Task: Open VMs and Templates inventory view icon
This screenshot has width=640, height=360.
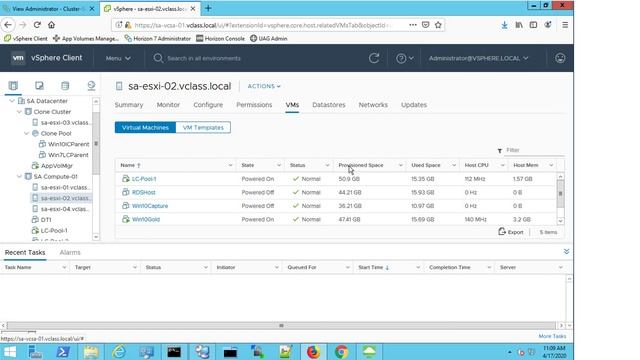Action: 39,86
